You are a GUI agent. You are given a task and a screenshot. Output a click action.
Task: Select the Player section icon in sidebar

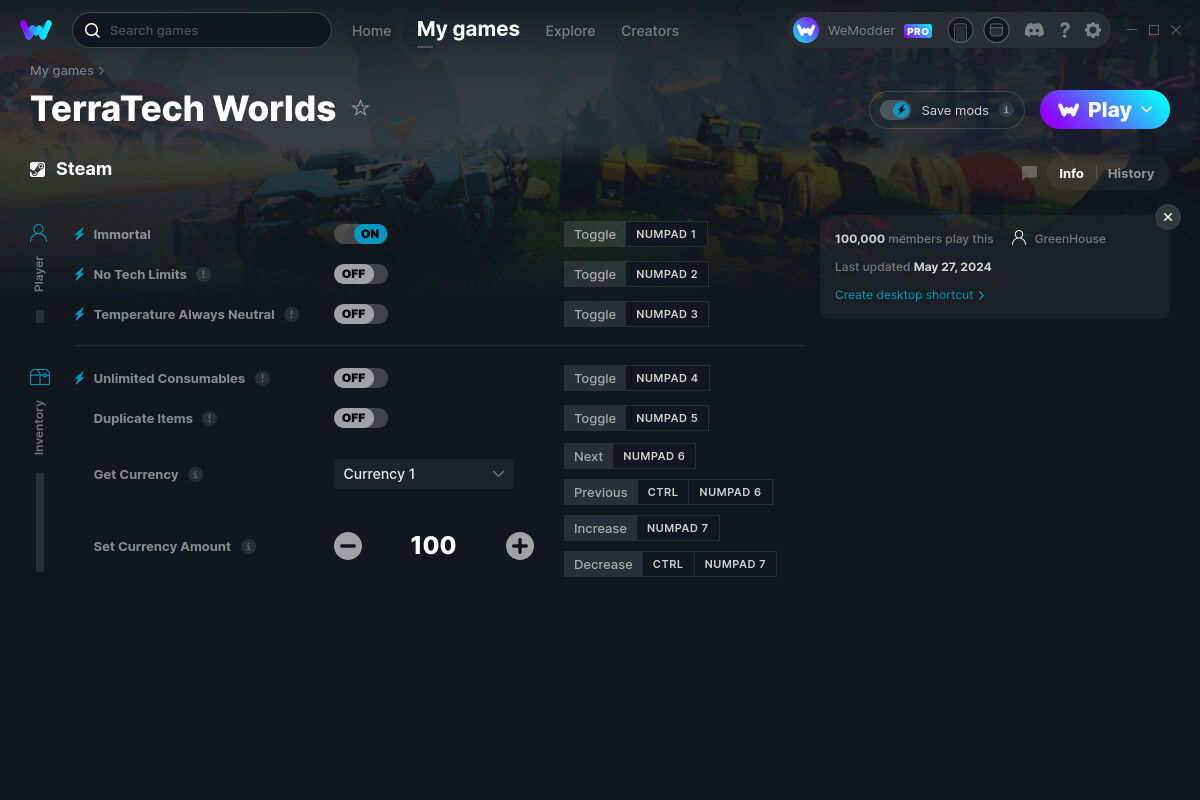point(38,232)
